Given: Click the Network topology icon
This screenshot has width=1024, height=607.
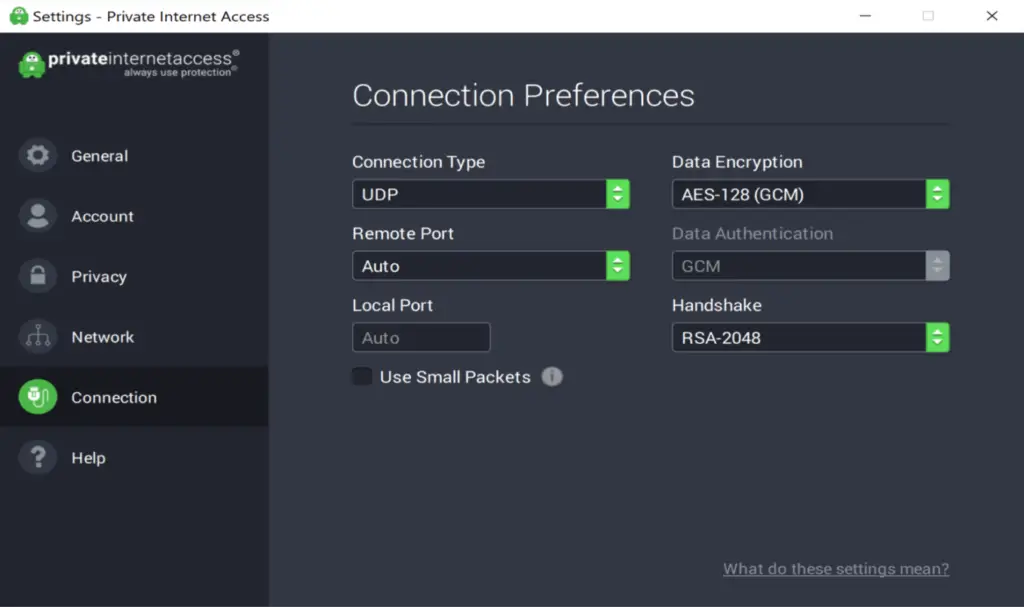Looking at the screenshot, I should pyautogui.click(x=38, y=336).
